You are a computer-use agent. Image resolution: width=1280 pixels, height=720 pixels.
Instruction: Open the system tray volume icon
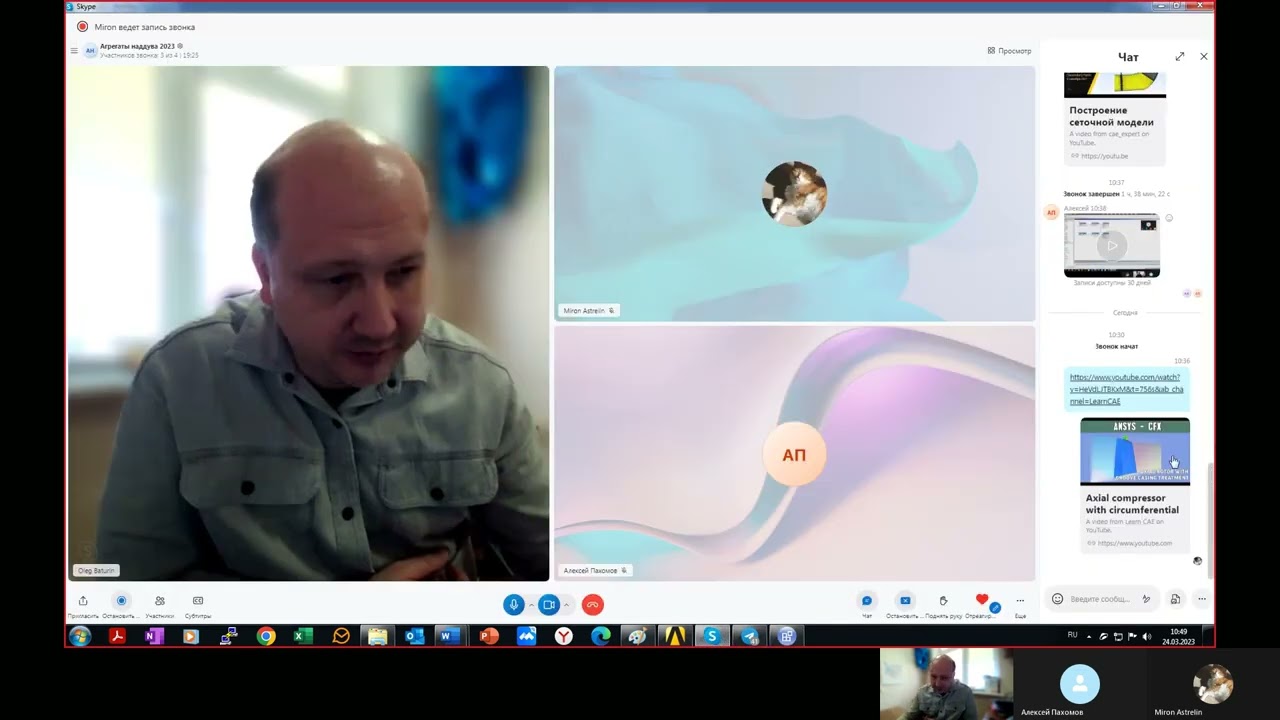(x=1147, y=636)
